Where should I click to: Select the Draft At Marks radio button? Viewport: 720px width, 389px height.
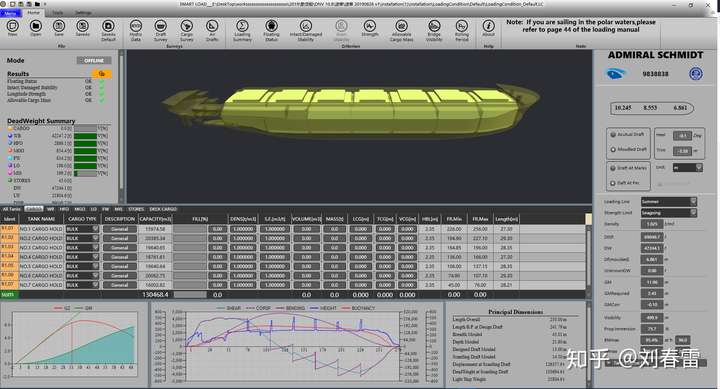click(613, 168)
